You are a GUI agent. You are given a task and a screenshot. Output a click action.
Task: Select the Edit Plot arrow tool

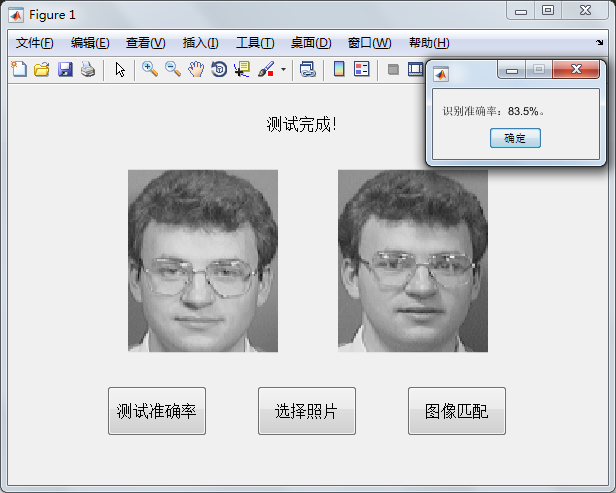[x=120, y=70]
